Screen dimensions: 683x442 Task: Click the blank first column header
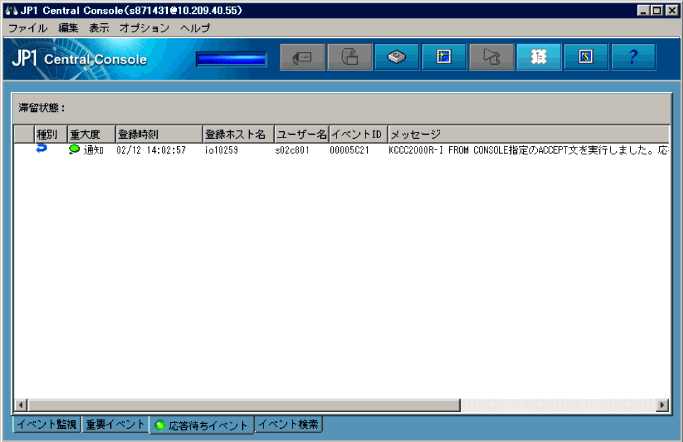tap(24, 134)
